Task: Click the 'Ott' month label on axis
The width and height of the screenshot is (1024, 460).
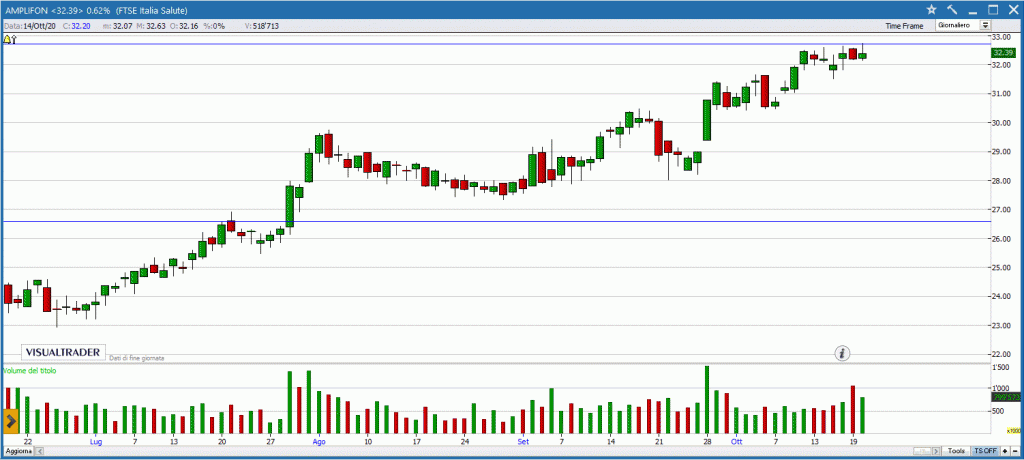Action: pos(737,442)
